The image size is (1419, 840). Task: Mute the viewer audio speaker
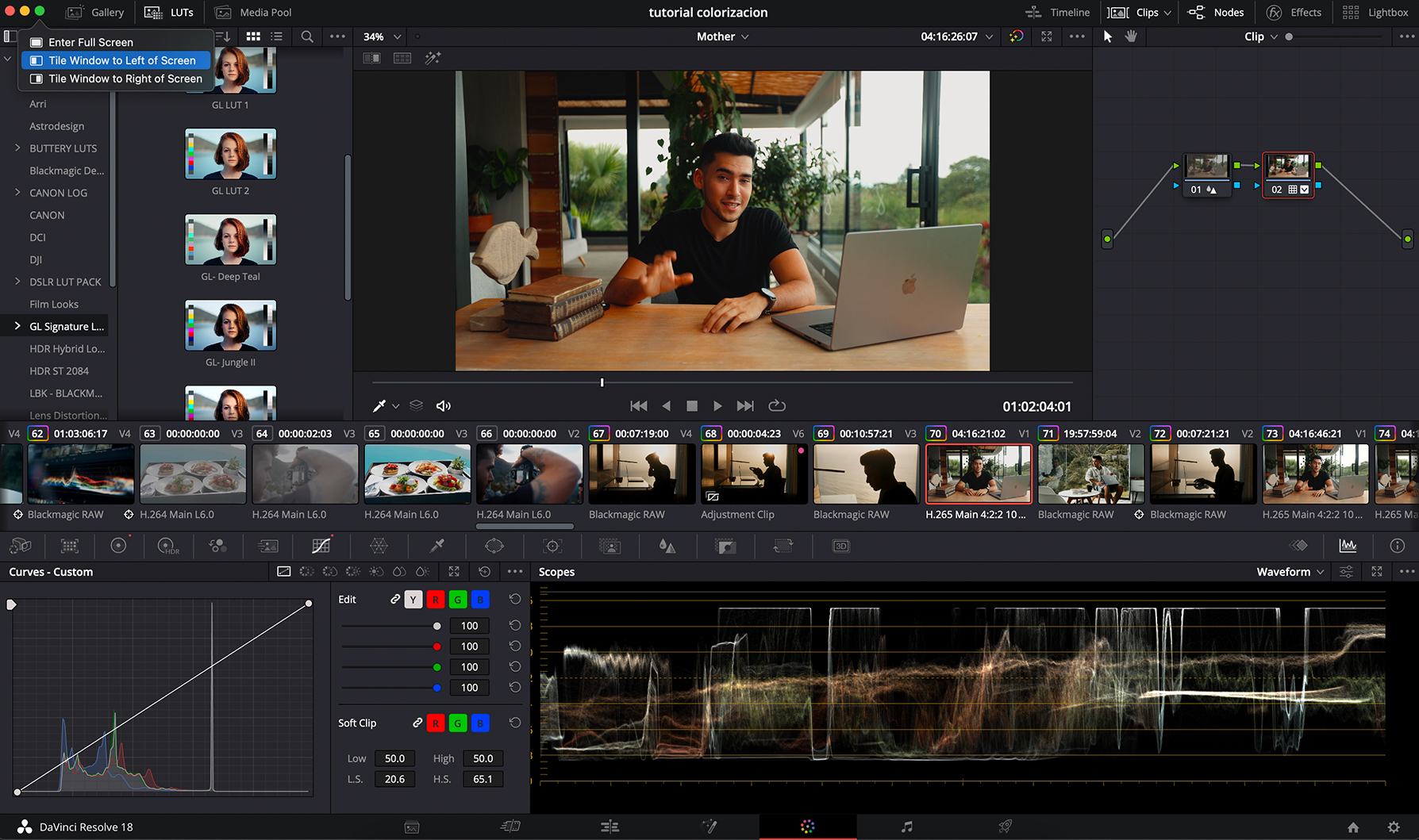(444, 406)
